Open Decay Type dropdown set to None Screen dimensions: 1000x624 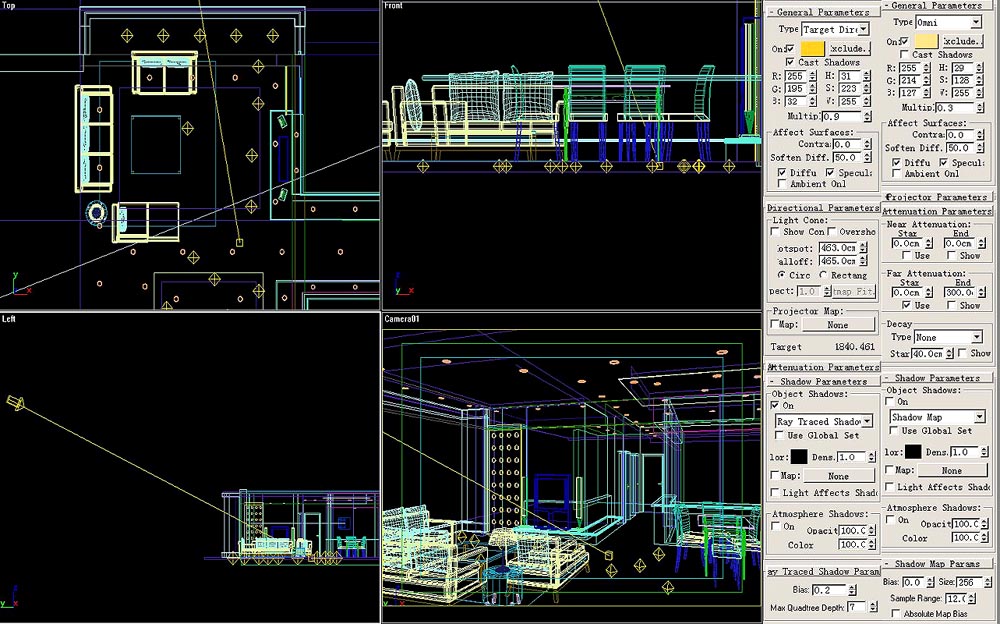[x=948, y=337]
